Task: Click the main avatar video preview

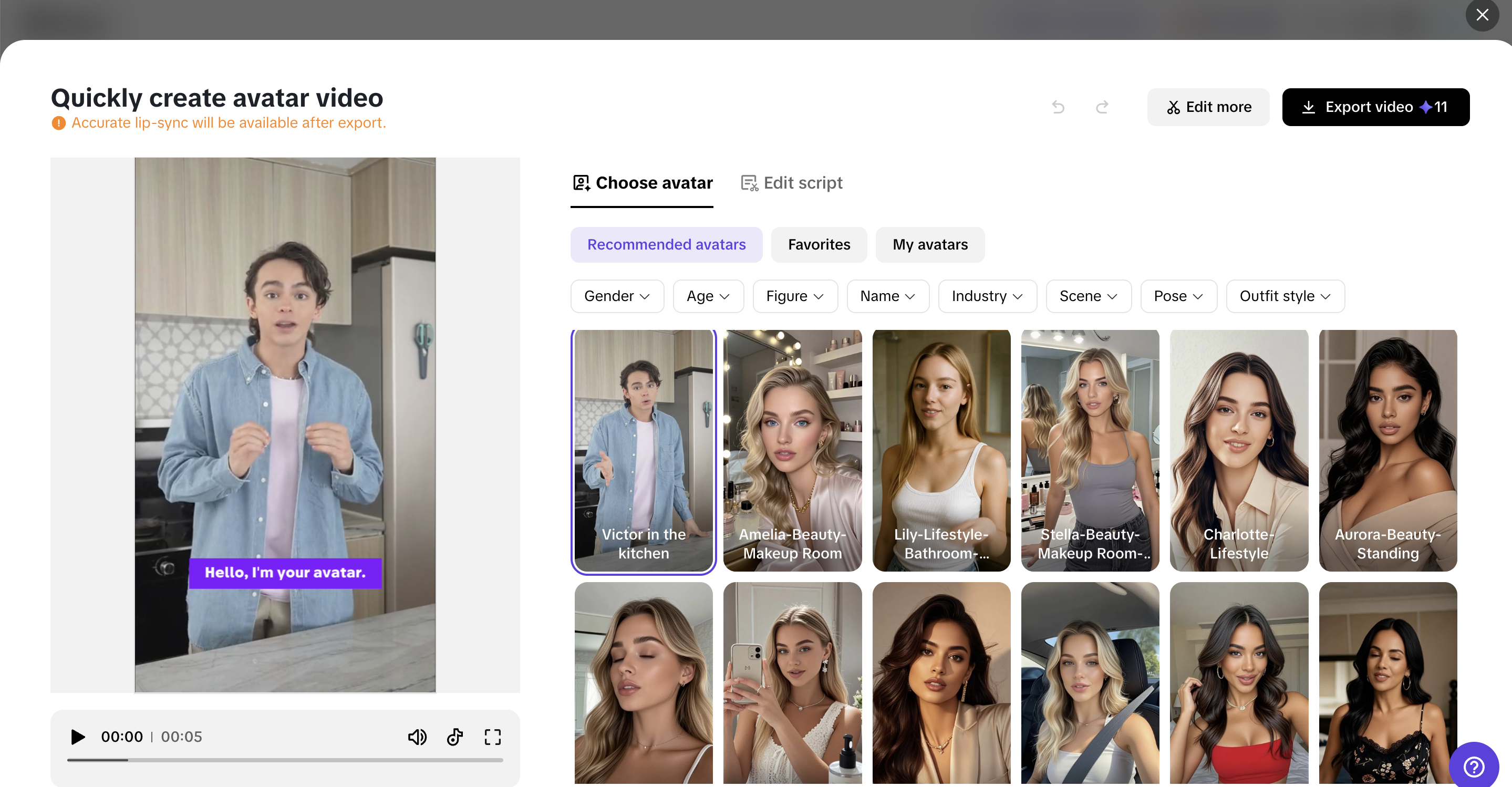Action: (285, 425)
